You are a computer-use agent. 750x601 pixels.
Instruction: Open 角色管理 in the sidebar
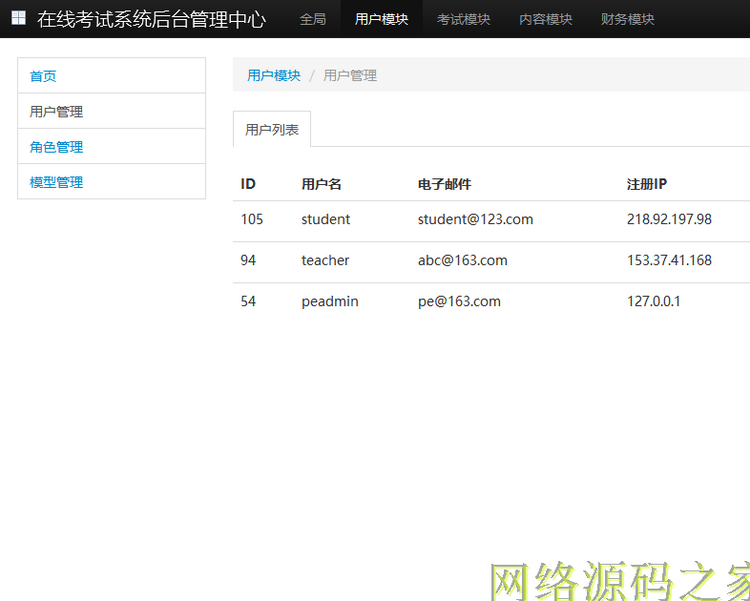click(x=111, y=146)
